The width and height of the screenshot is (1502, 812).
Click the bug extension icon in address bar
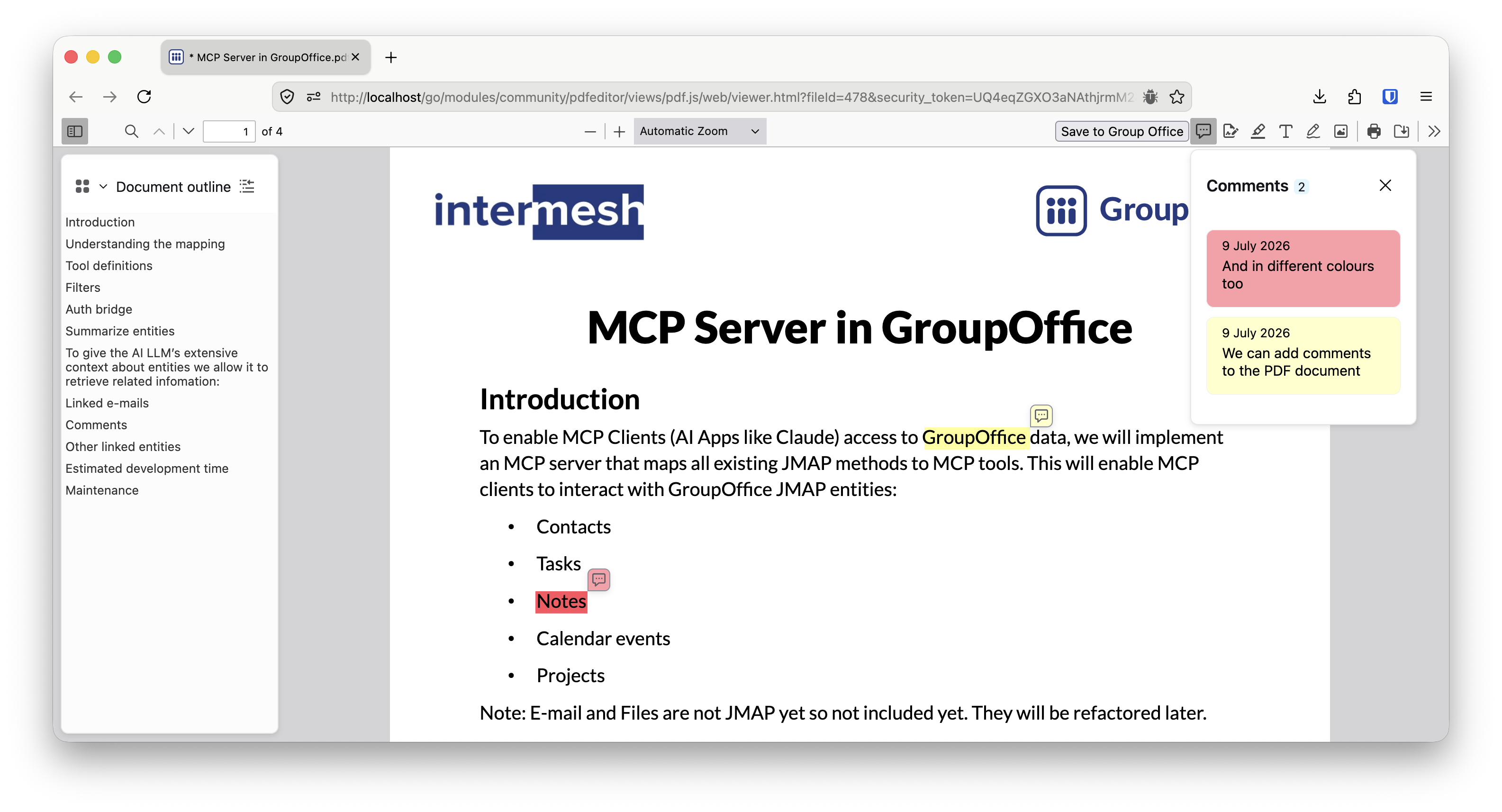[x=1150, y=97]
